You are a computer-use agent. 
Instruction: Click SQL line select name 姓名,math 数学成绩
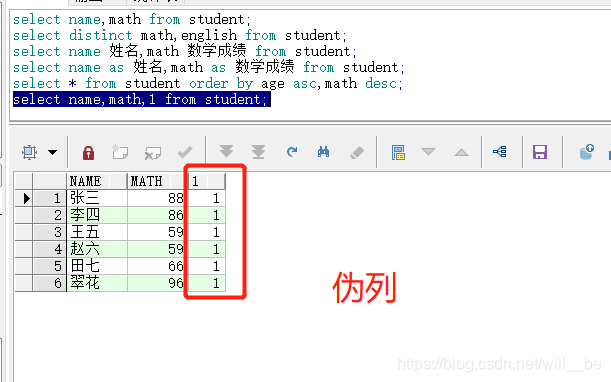184,51
